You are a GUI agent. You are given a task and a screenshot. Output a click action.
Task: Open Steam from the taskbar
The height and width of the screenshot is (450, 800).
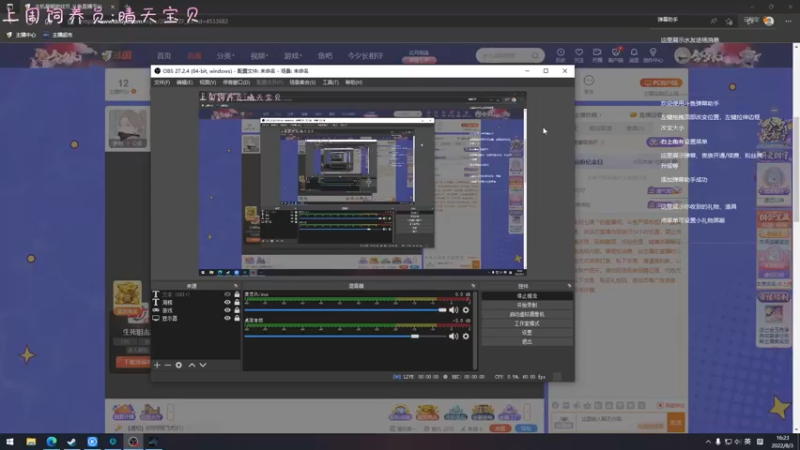pyautogui.click(x=71, y=441)
